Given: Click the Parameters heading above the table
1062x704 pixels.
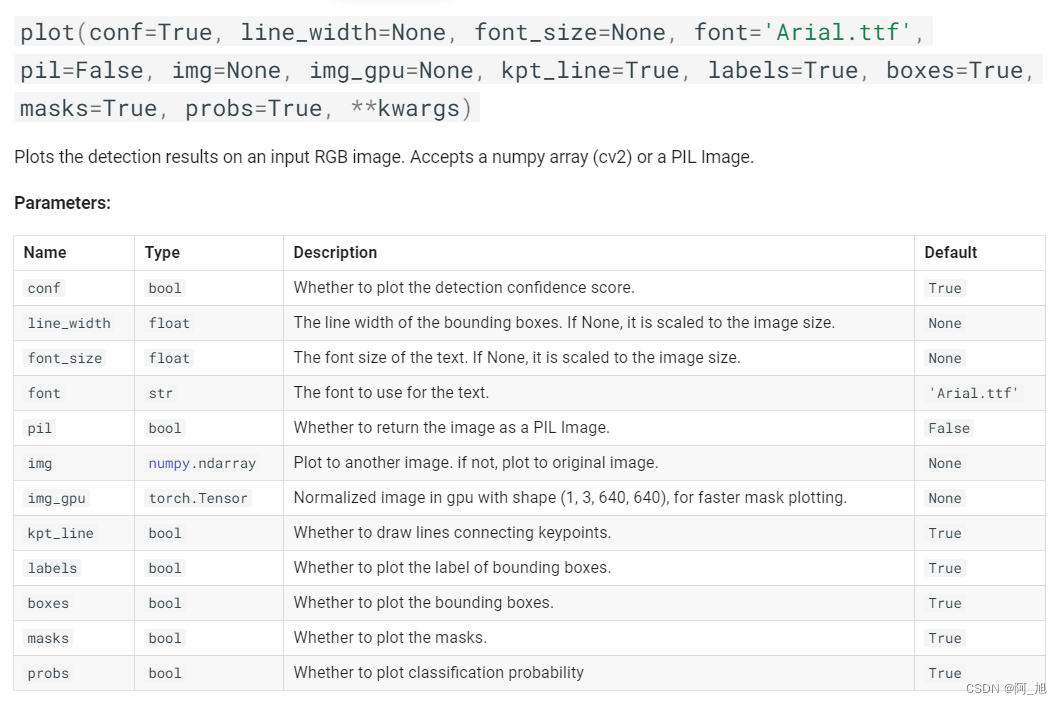Looking at the screenshot, I should point(62,203).
